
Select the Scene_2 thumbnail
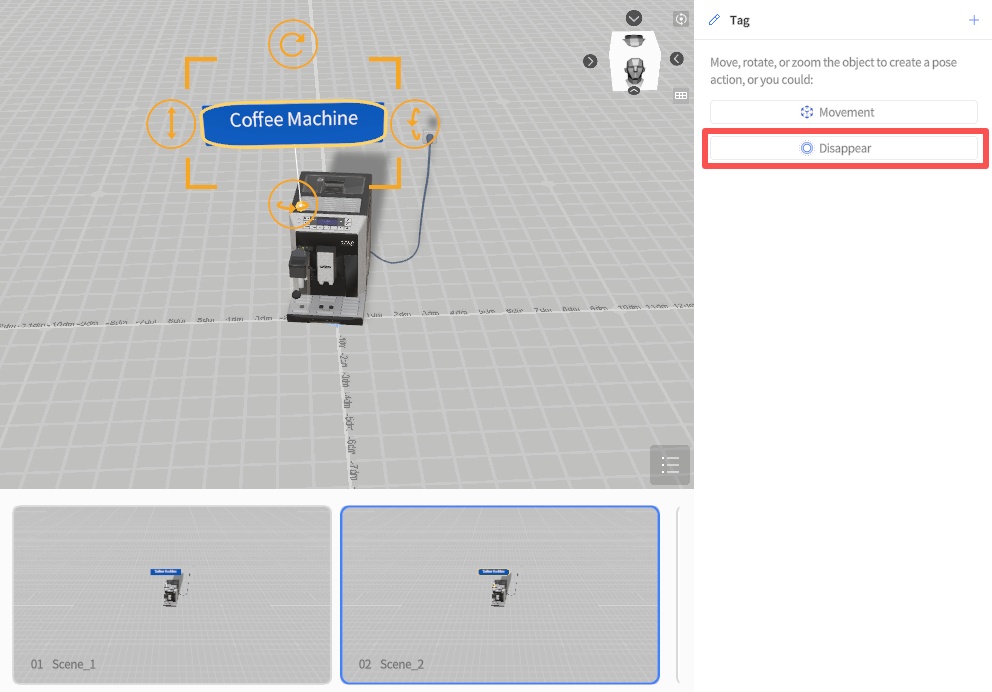coord(500,594)
